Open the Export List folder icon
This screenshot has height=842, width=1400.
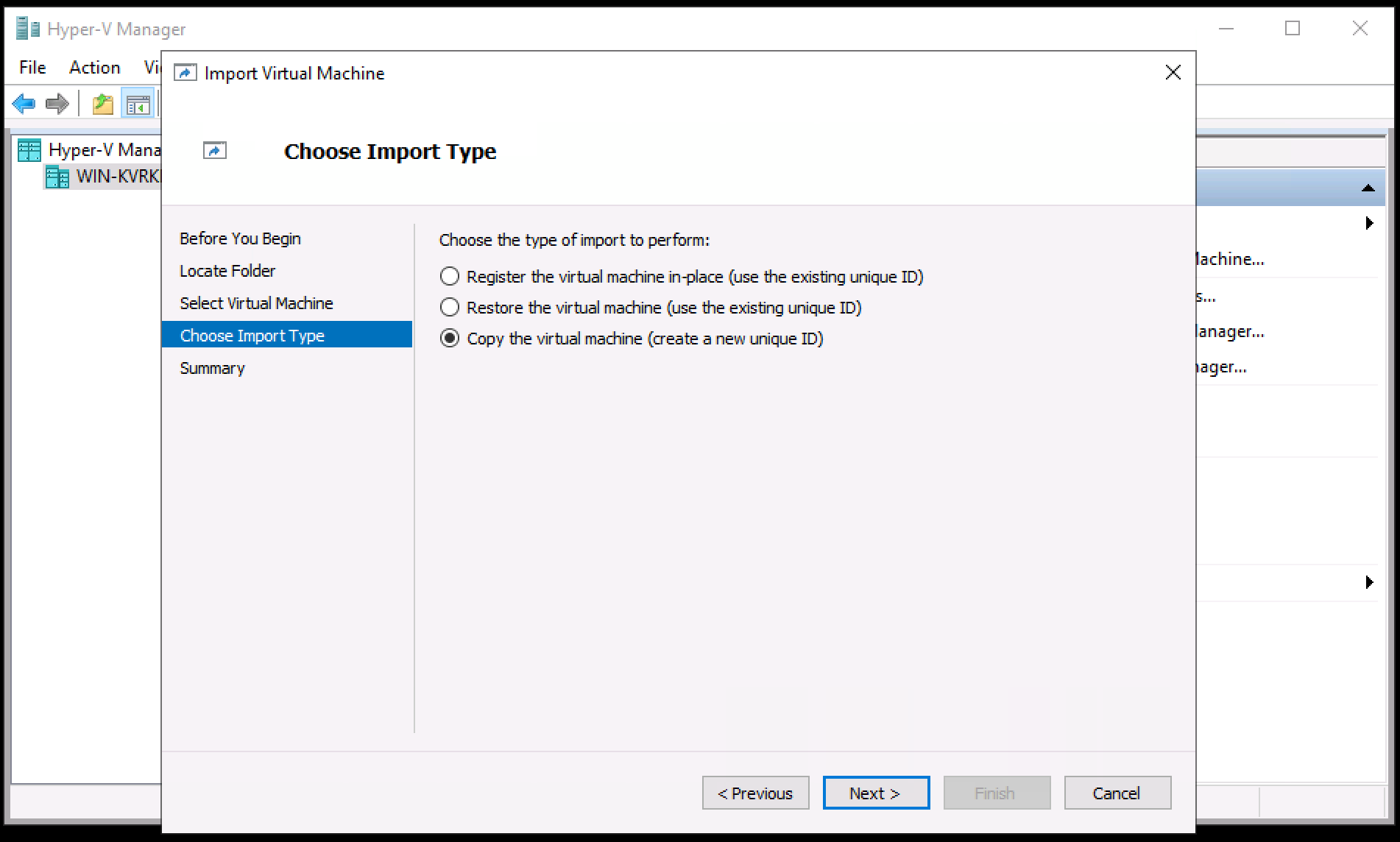pyautogui.click(x=102, y=103)
